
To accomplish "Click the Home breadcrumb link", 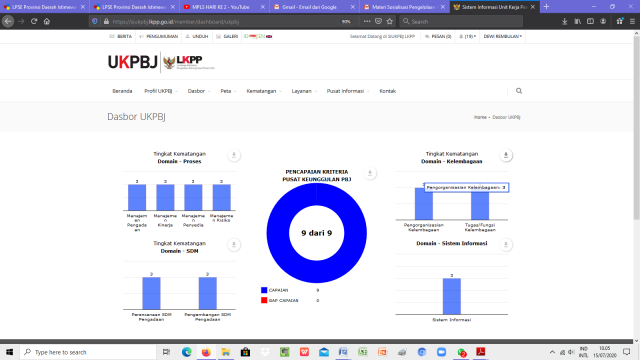I will click(x=480, y=117).
